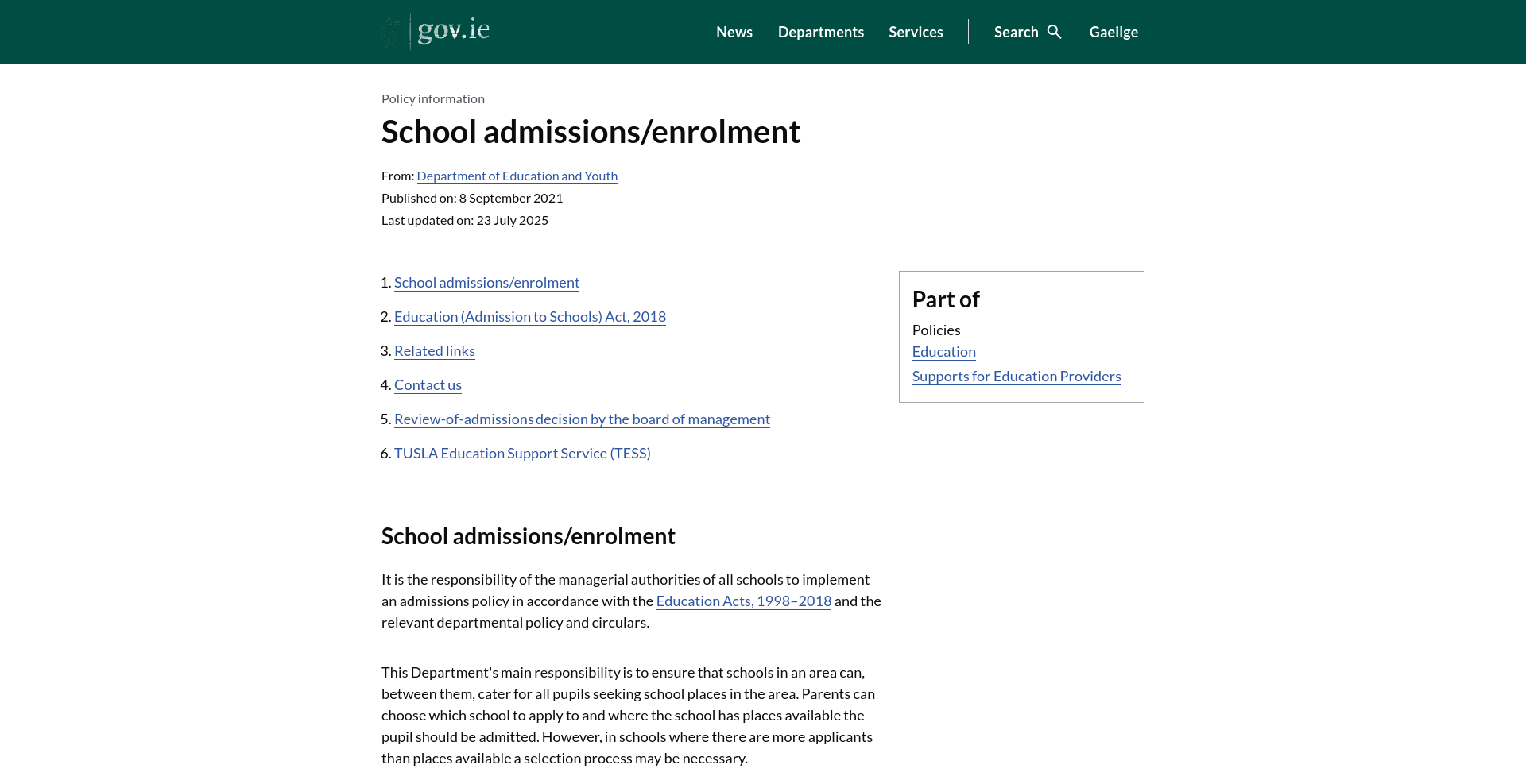Click the search magnifier icon
Image resolution: width=1526 pixels, height=784 pixels.
1055,32
